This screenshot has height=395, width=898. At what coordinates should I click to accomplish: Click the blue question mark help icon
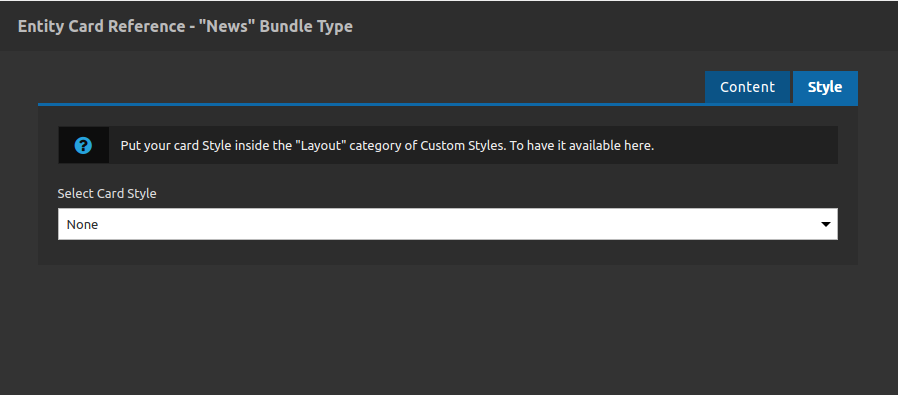click(83, 145)
